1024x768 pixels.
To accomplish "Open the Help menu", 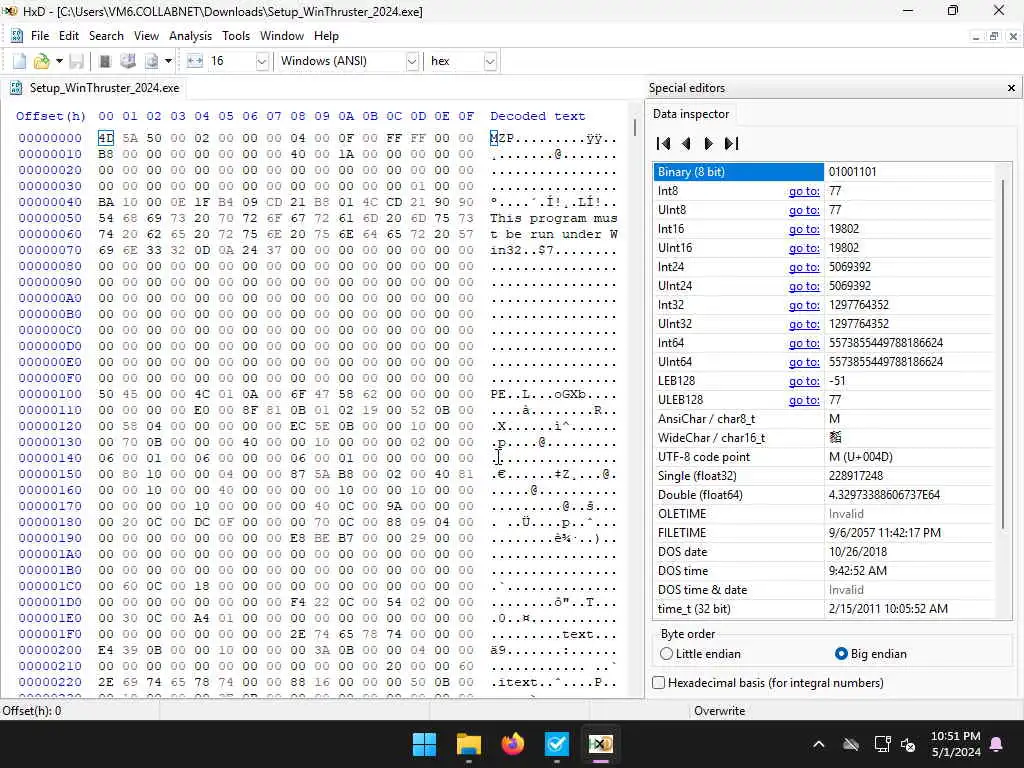I will (326, 36).
